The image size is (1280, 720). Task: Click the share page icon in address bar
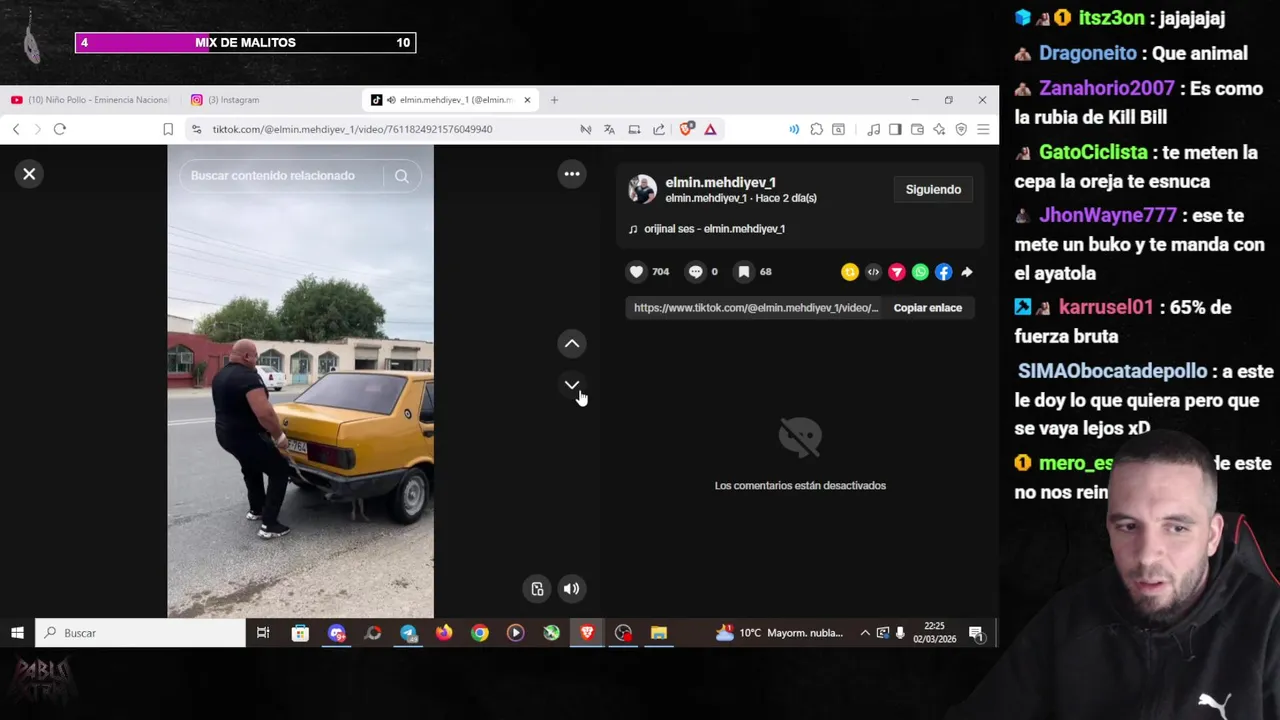(659, 129)
